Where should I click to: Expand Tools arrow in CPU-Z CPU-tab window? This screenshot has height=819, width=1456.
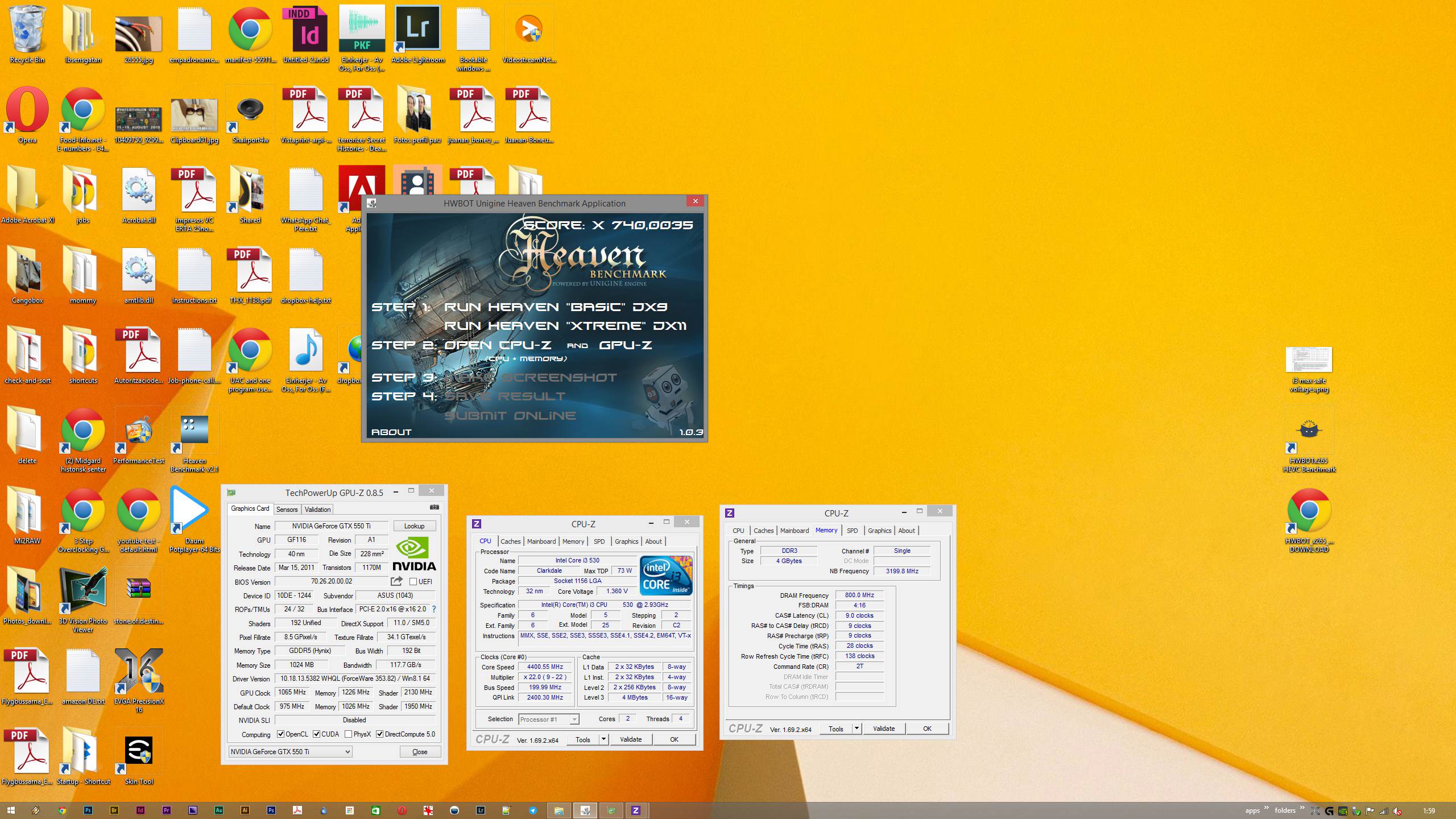pyautogui.click(x=603, y=739)
